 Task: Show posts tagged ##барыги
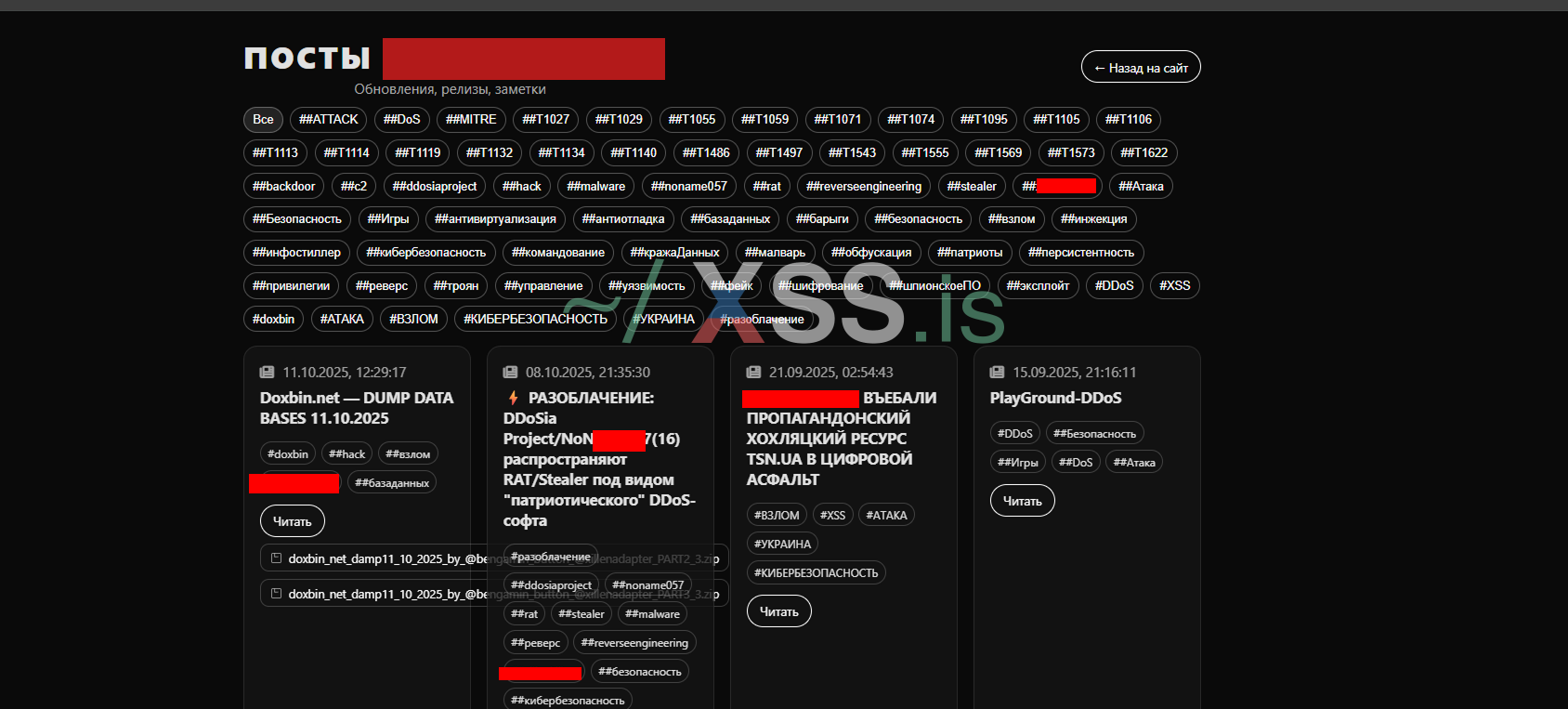coord(822,218)
